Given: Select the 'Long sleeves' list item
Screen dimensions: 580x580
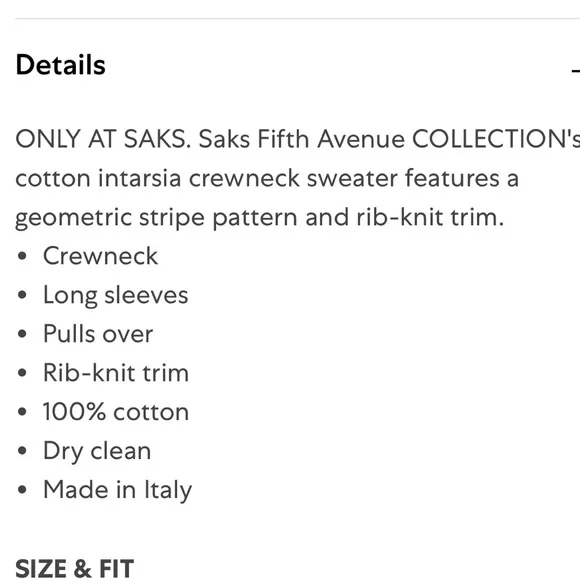Looking at the screenshot, I should point(116,296).
